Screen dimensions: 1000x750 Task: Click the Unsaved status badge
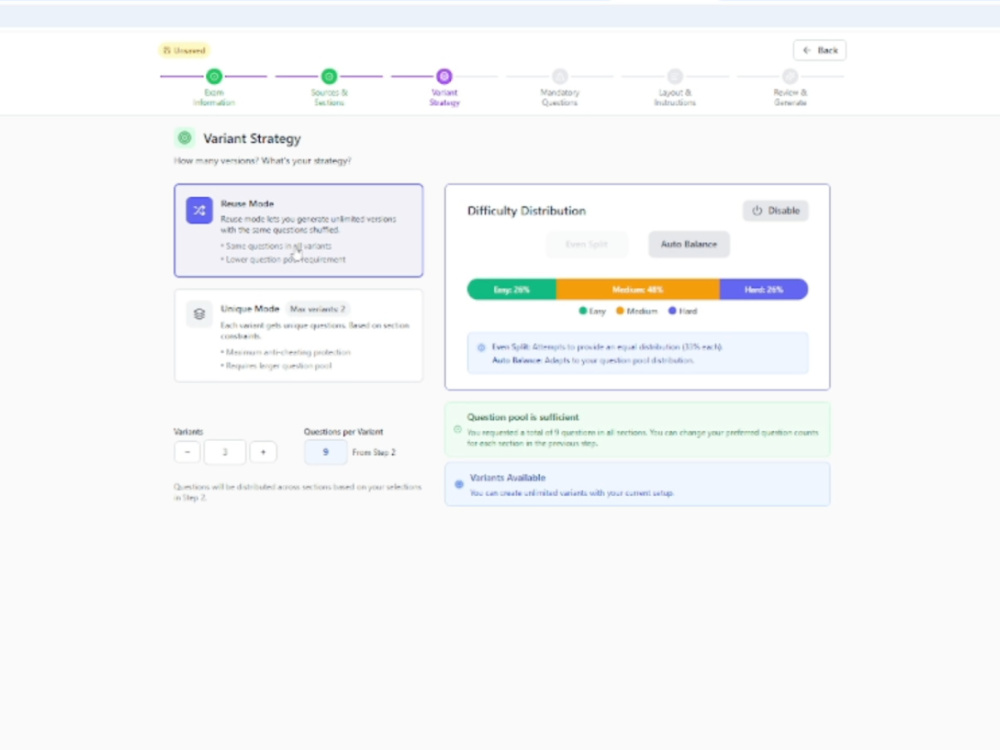[x=184, y=50]
